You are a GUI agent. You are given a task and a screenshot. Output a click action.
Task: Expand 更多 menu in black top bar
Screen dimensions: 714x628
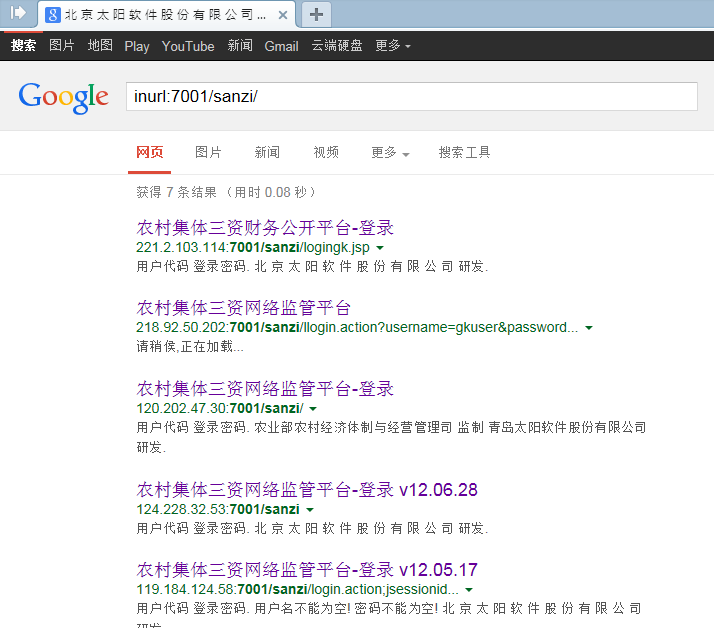(393, 46)
